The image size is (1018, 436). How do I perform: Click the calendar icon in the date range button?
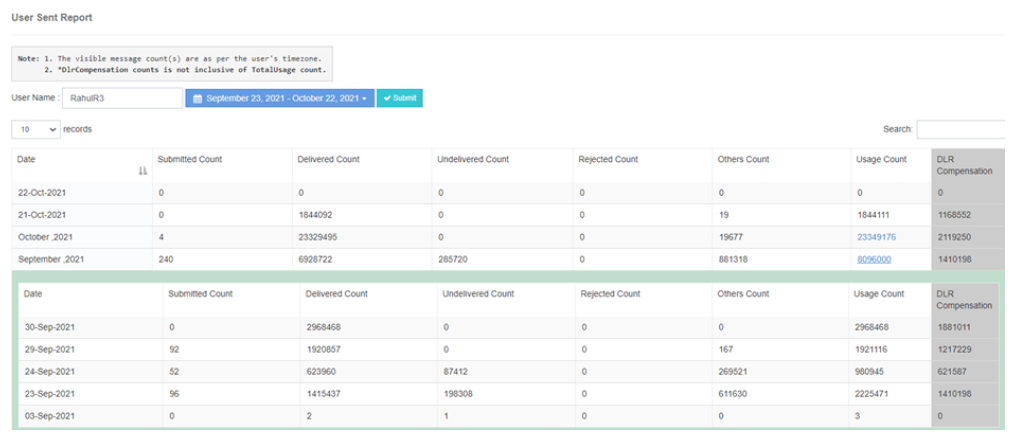pyautogui.click(x=197, y=99)
